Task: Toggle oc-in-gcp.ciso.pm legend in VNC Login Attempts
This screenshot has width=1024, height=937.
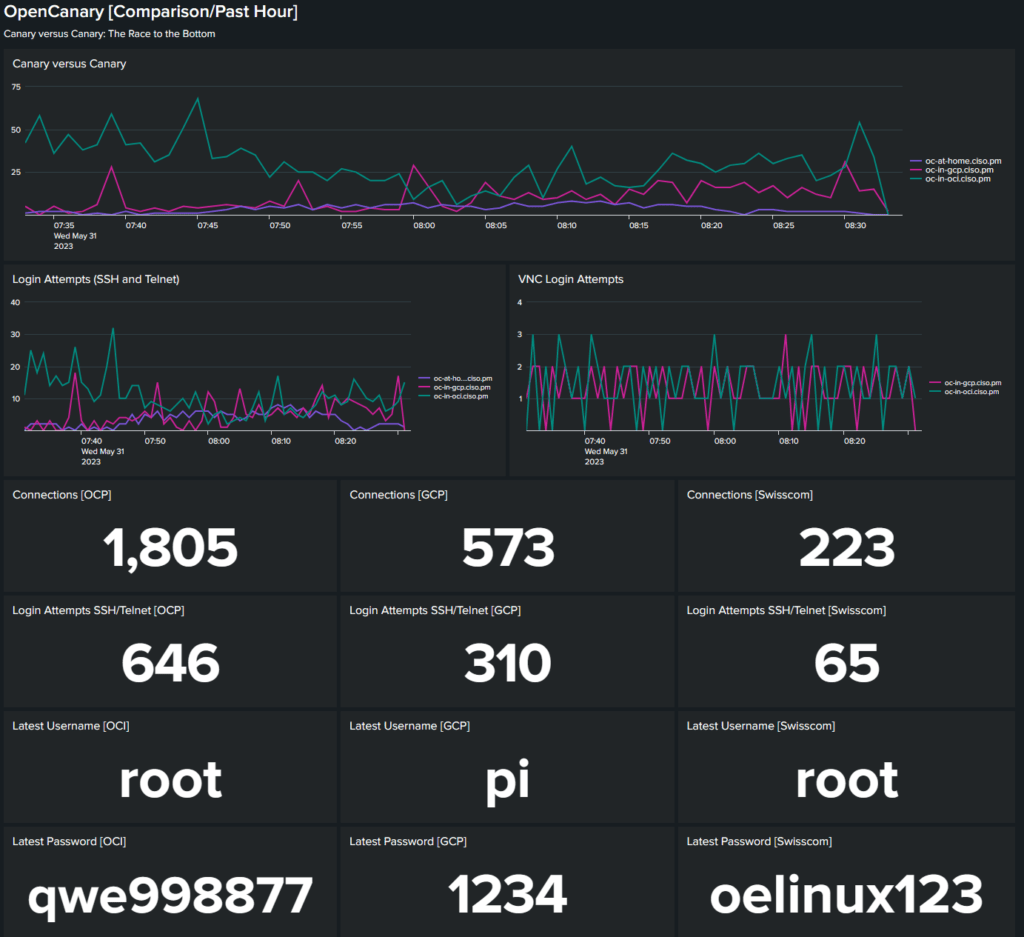Action: click(x=965, y=382)
